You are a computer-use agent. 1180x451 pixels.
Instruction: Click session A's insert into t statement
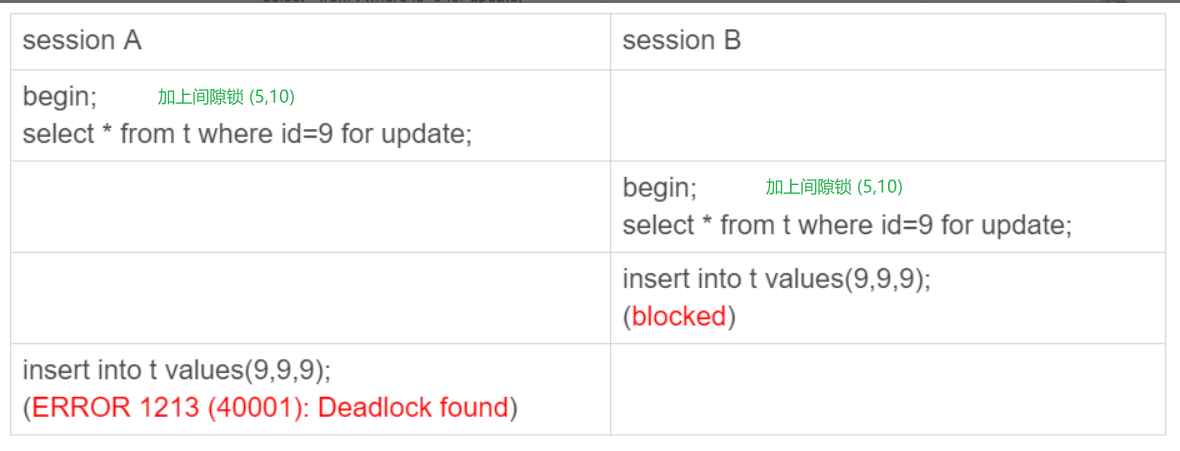point(177,370)
